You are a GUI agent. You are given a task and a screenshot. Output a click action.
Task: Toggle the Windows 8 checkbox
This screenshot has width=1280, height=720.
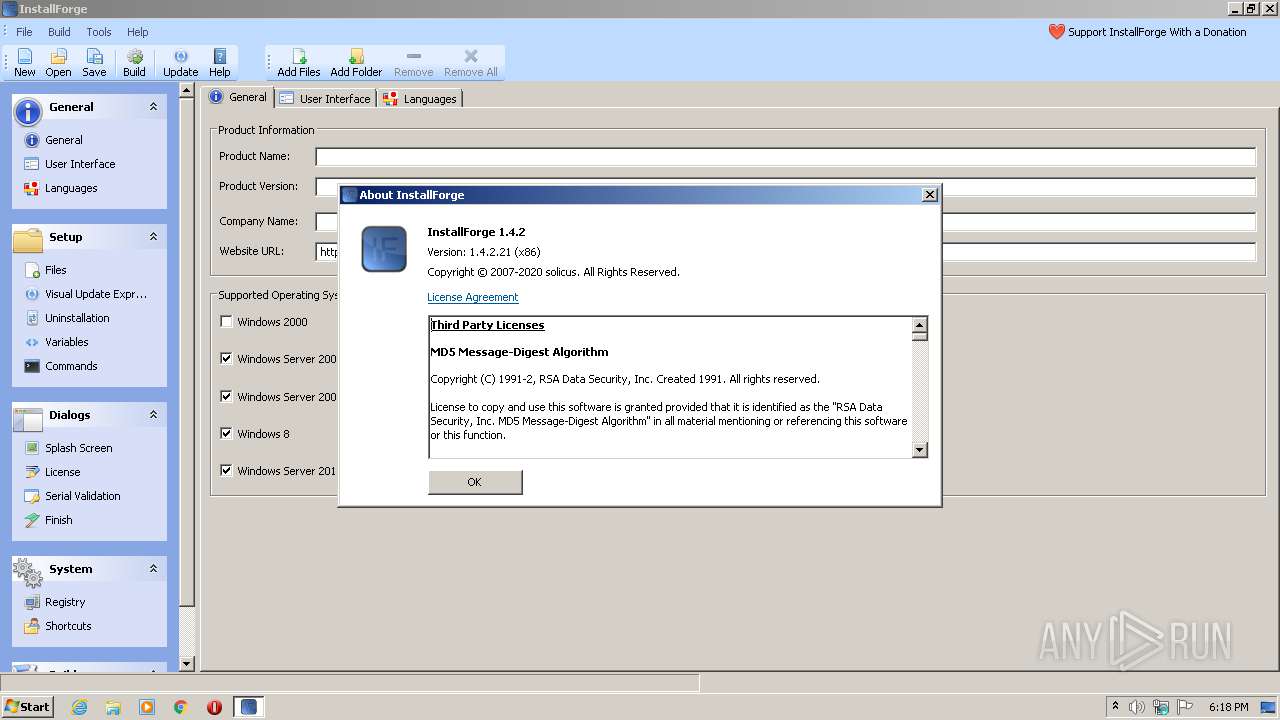click(226, 434)
